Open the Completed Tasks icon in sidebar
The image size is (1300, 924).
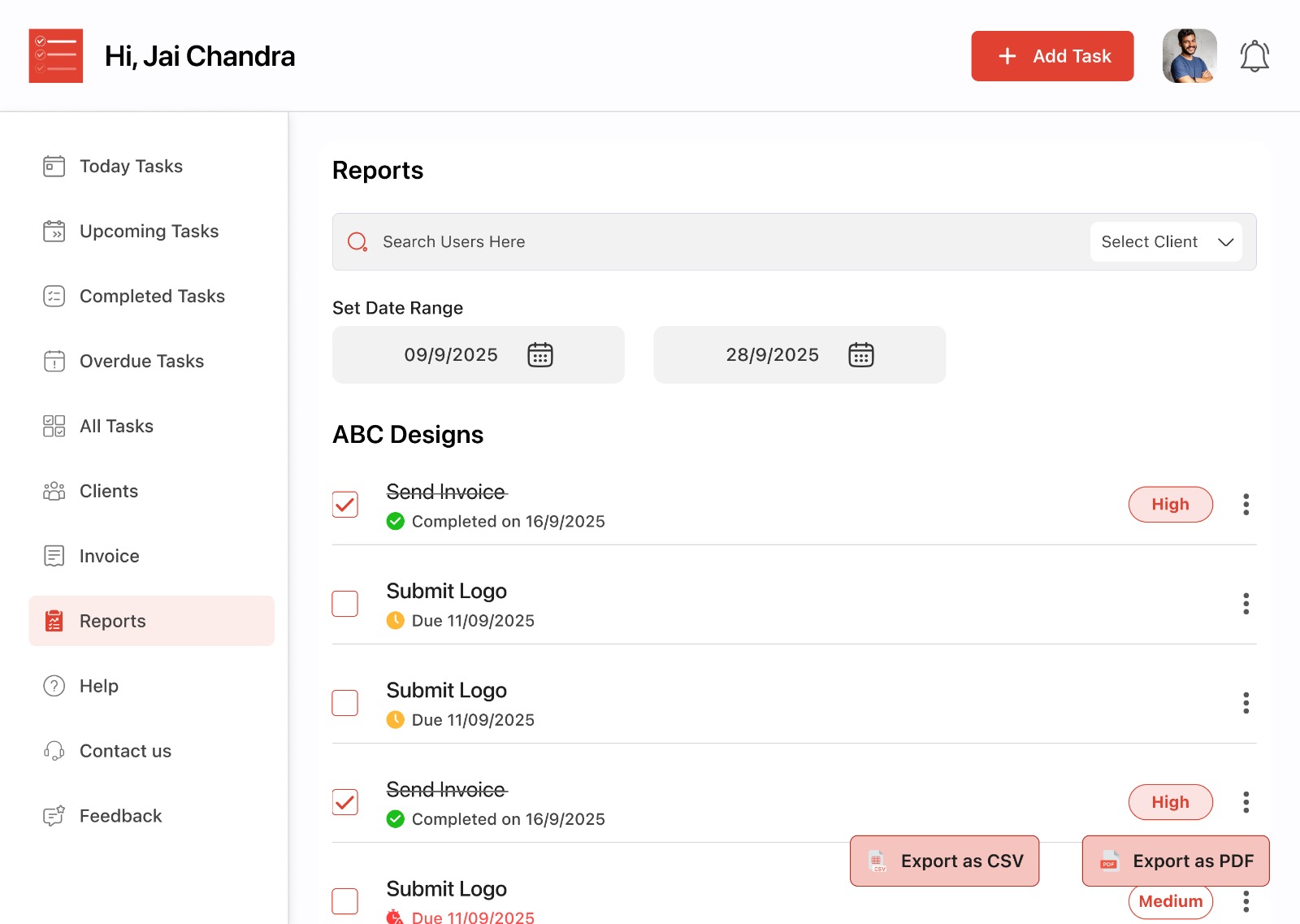53,296
